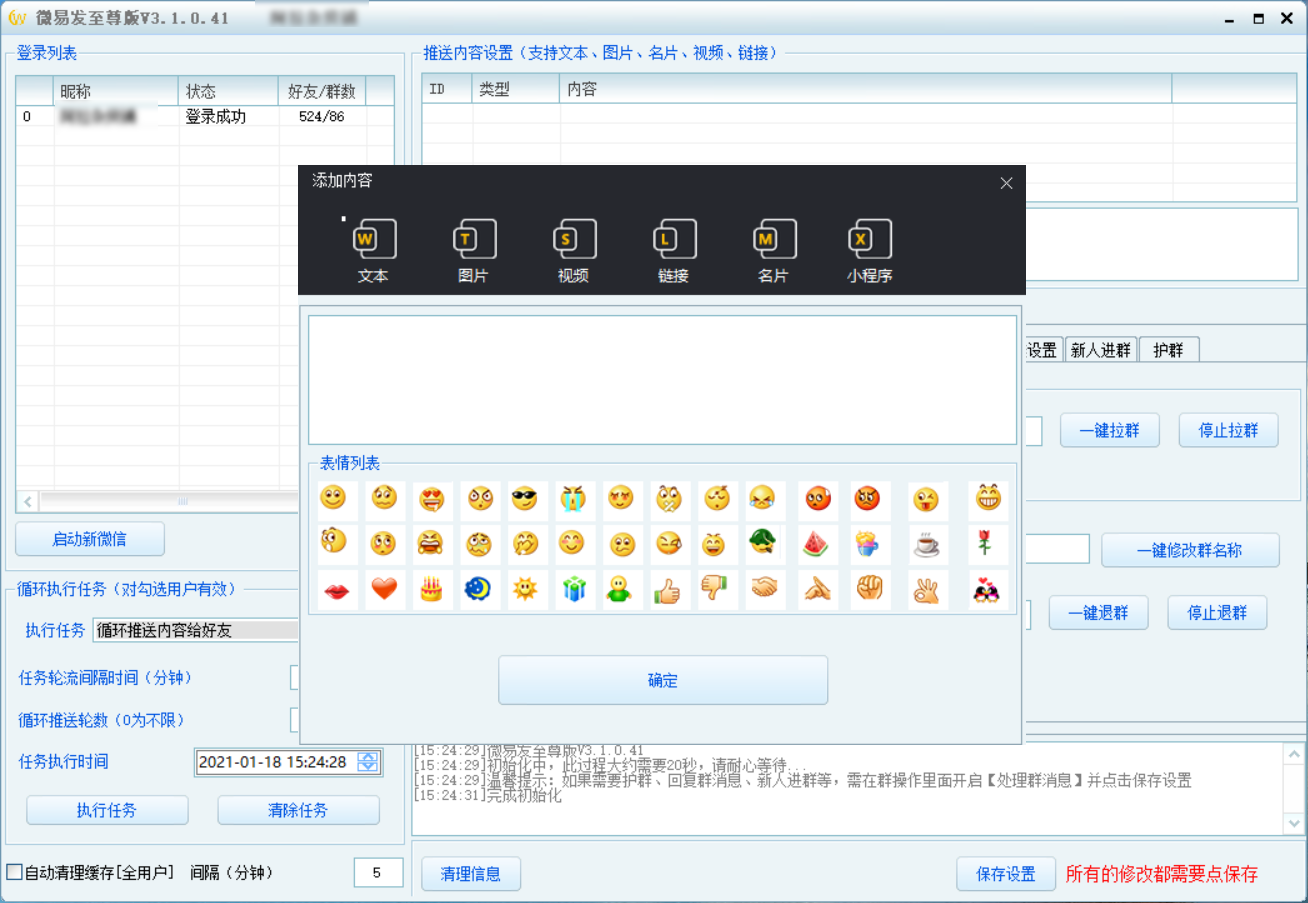Switch to the 设置 tab
This screenshot has height=903, width=1308.
(x=1042, y=350)
